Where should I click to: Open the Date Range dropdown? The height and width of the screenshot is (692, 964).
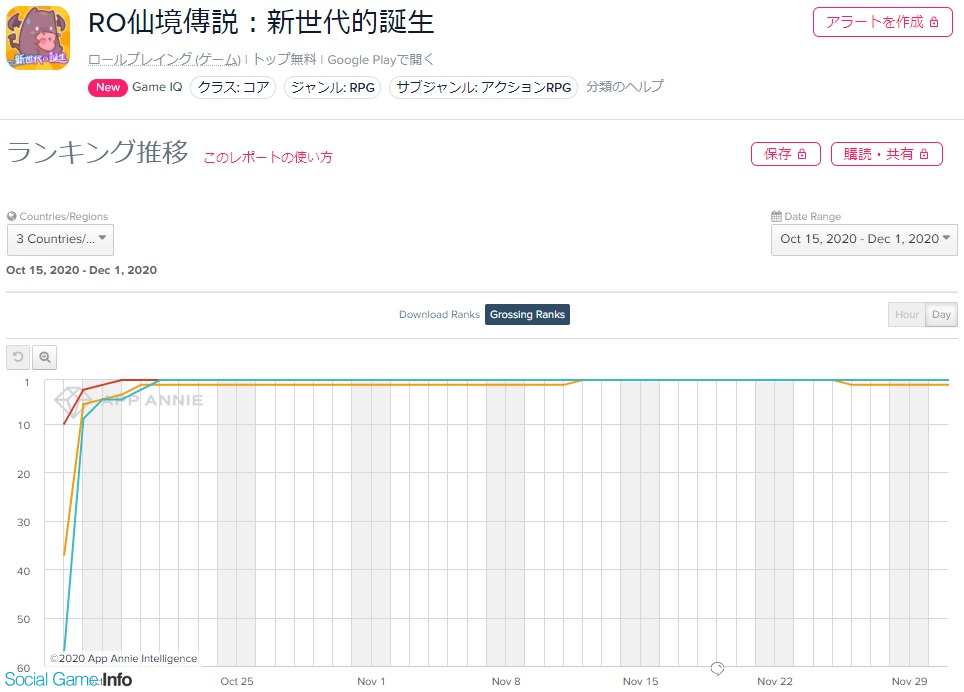pos(864,239)
